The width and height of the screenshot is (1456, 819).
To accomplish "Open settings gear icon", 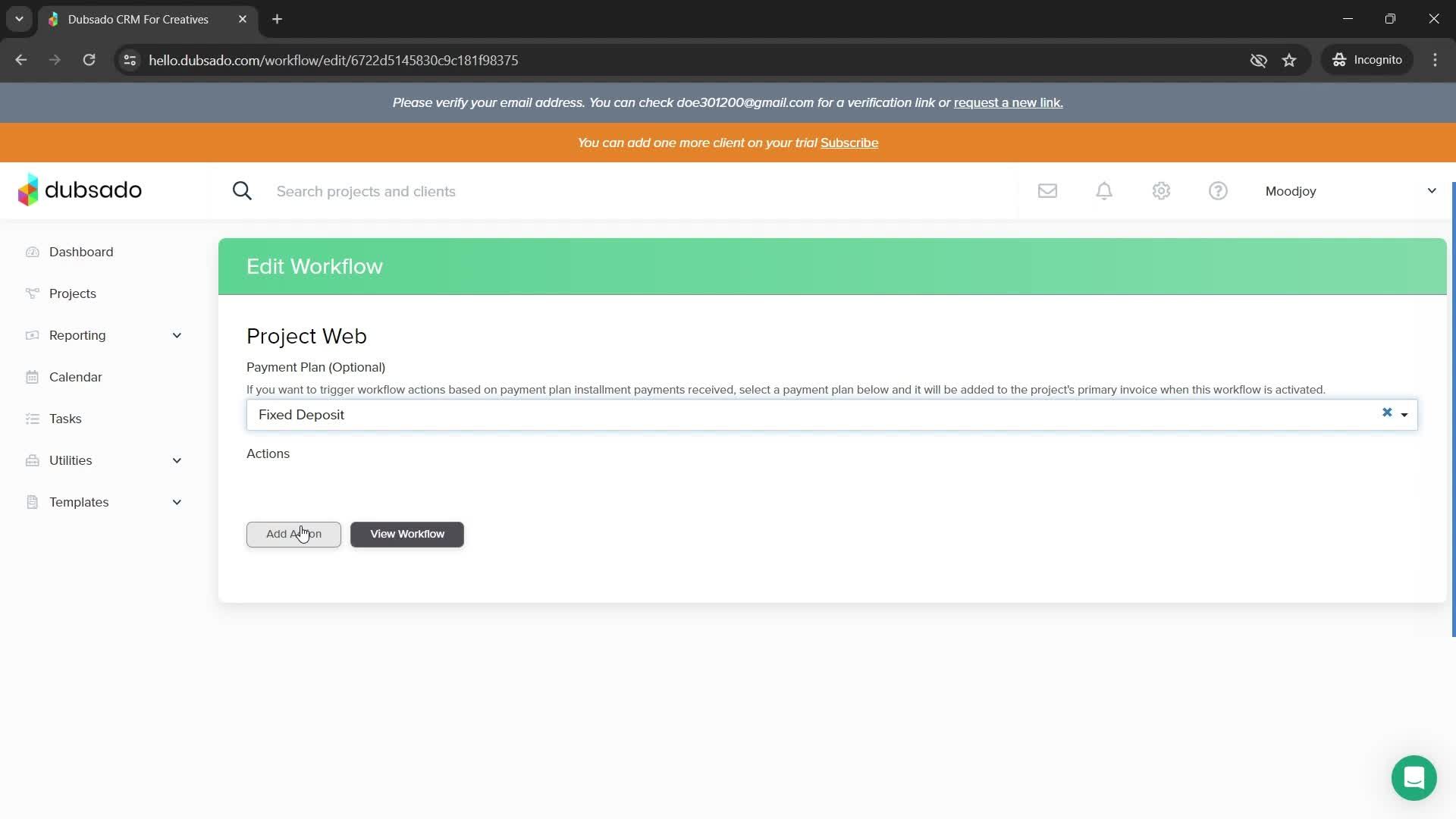I will [x=1161, y=191].
